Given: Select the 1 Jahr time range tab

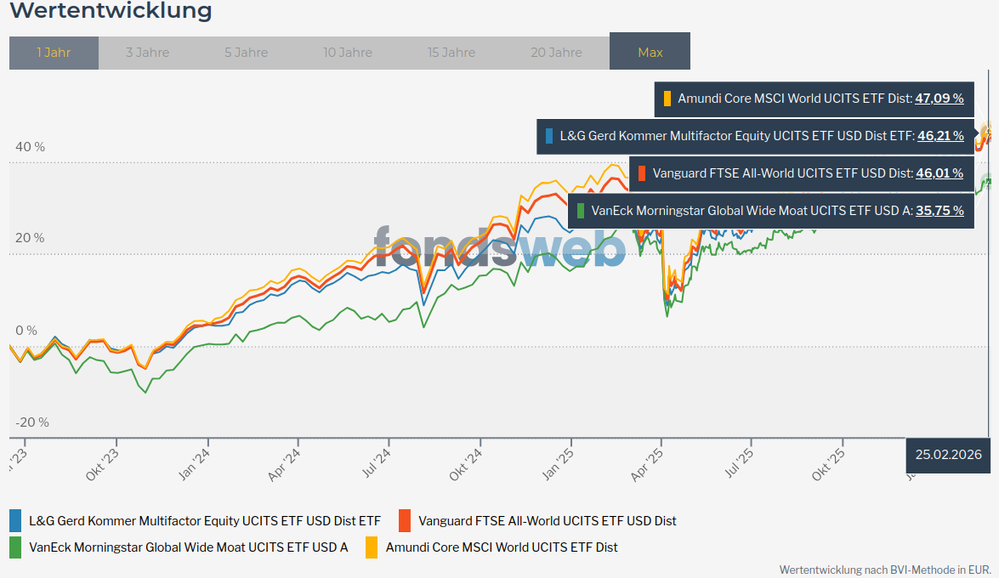Looking at the screenshot, I should coord(54,52).
